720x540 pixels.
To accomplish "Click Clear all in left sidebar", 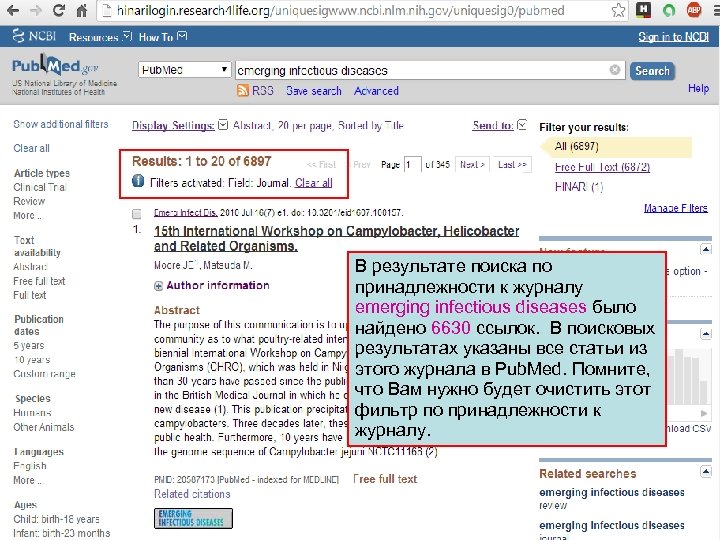I will tap(31, 148).
